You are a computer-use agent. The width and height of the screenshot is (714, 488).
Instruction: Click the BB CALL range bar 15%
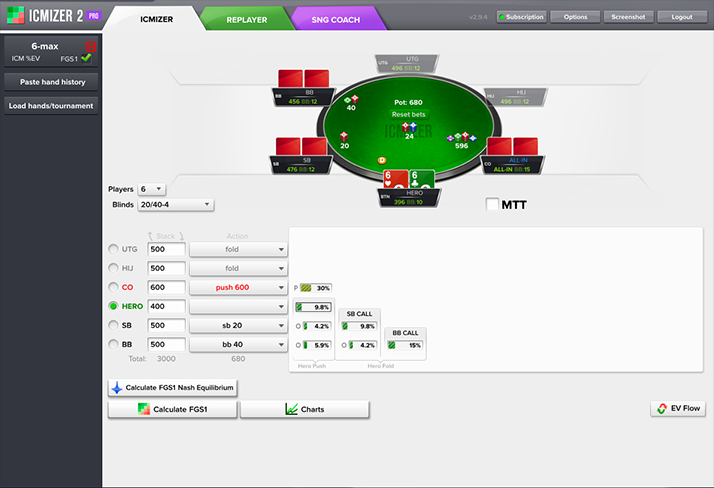(x=405, y=346)
